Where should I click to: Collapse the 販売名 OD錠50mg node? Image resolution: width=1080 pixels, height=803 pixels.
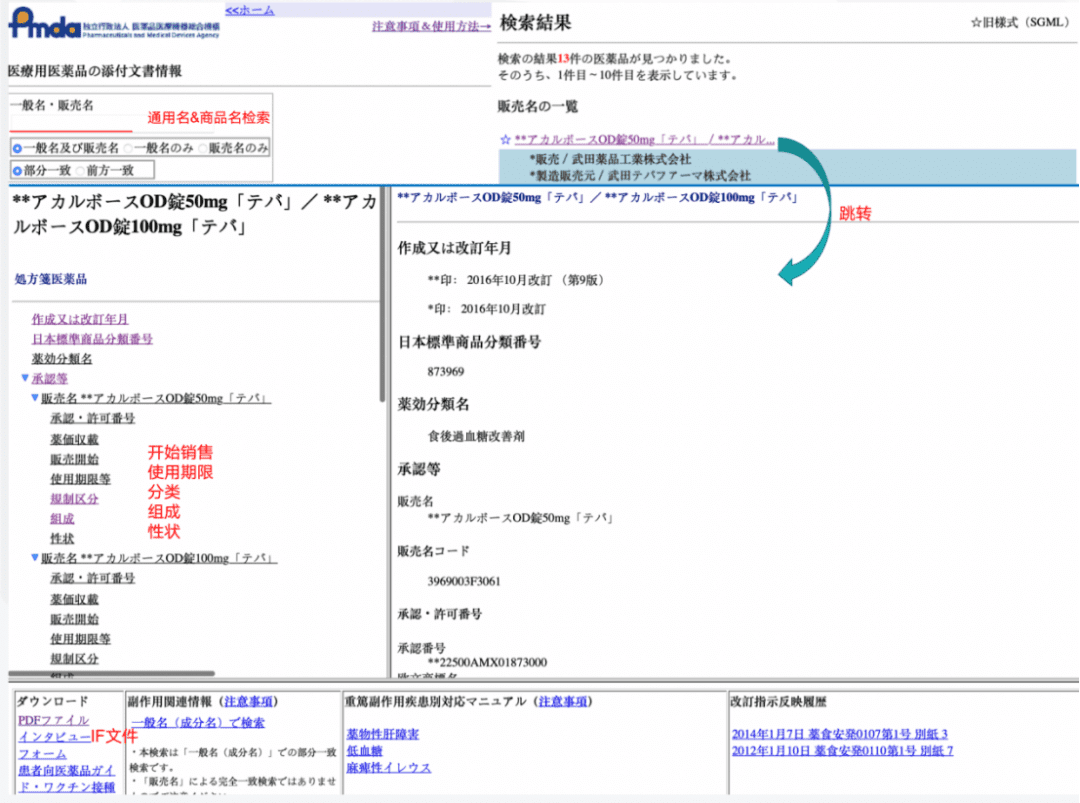tap(34, 397)
